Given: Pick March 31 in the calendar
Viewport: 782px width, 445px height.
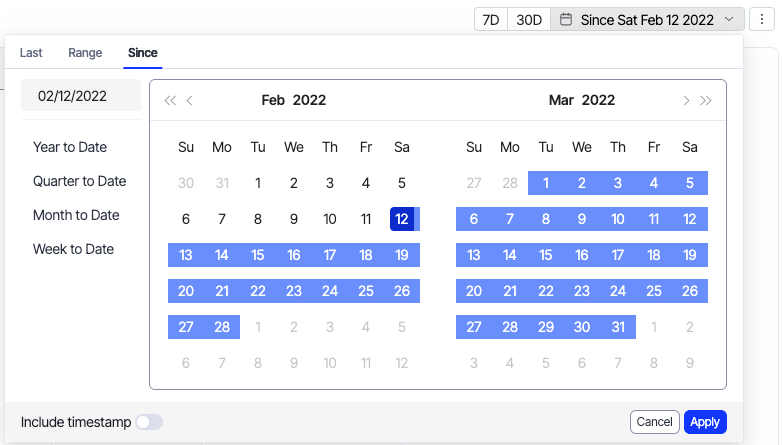Looking at the screenshot, I should pos(618,327).
